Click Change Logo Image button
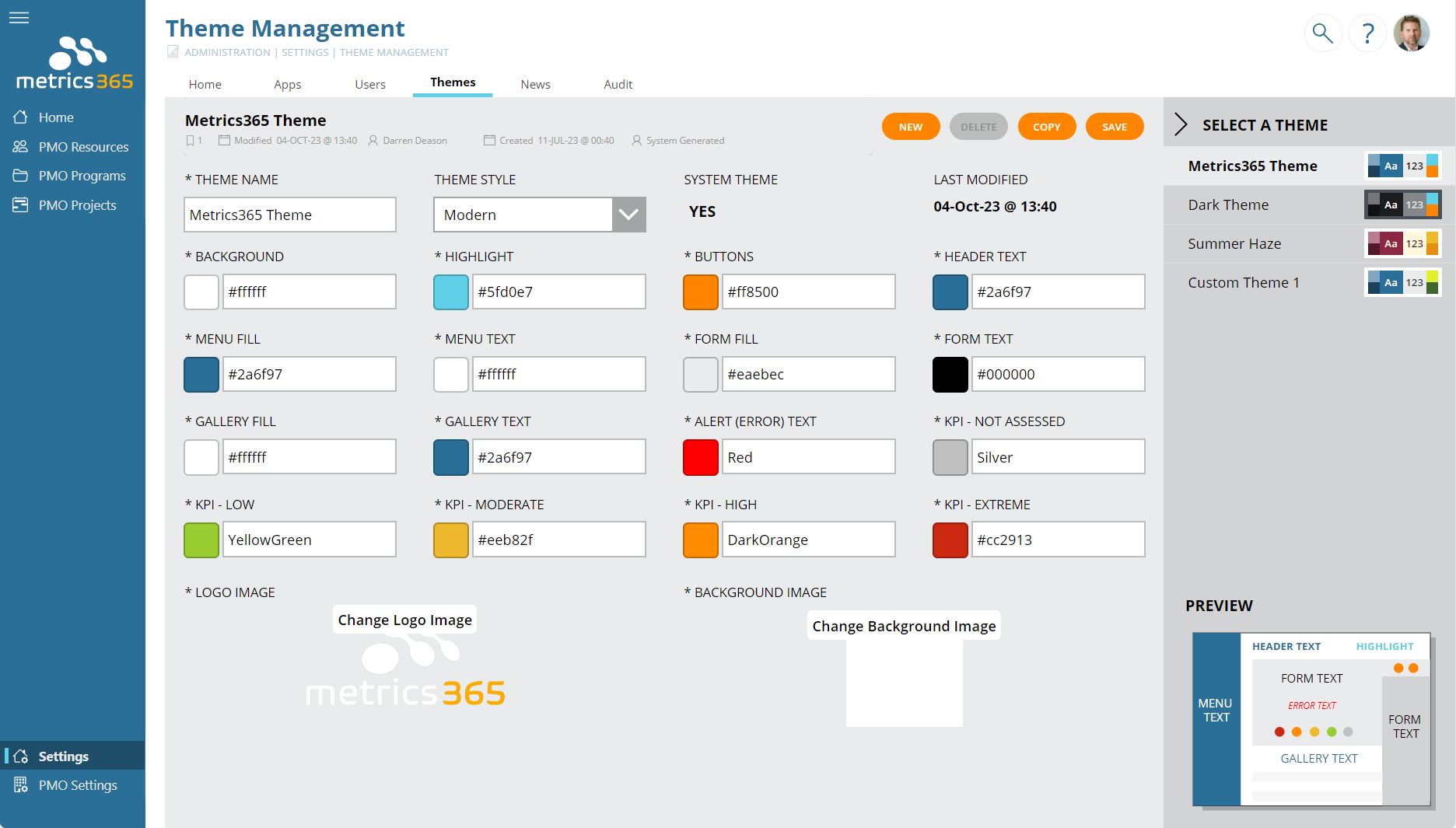1456x828 pixels. click(404, 620)
